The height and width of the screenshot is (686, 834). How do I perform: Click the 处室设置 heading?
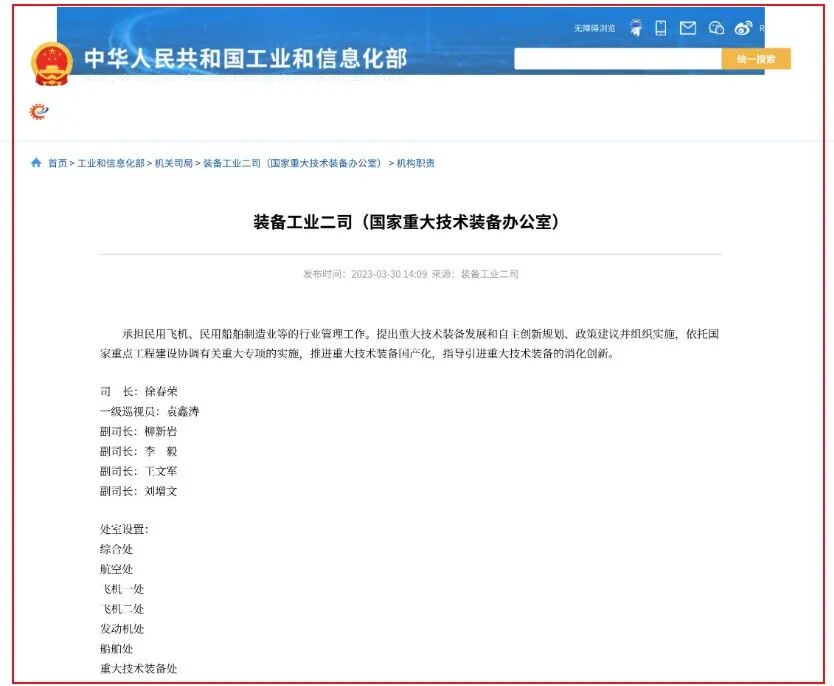124,529
